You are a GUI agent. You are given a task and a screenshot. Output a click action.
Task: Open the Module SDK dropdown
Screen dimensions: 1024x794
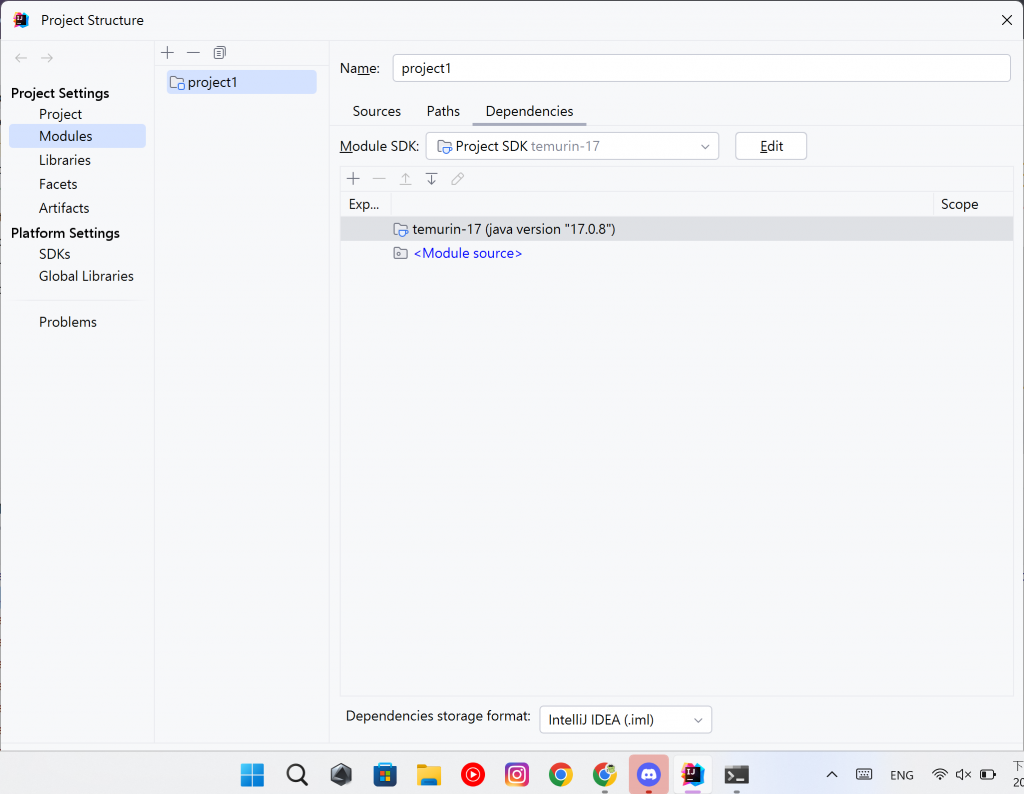click(572, 146)
